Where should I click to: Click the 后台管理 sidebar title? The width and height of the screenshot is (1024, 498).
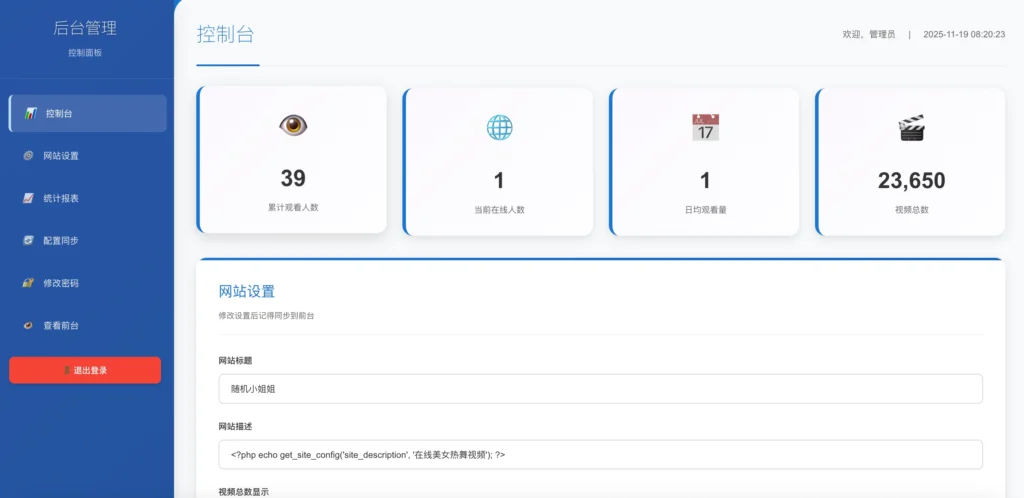pos(85,28)
